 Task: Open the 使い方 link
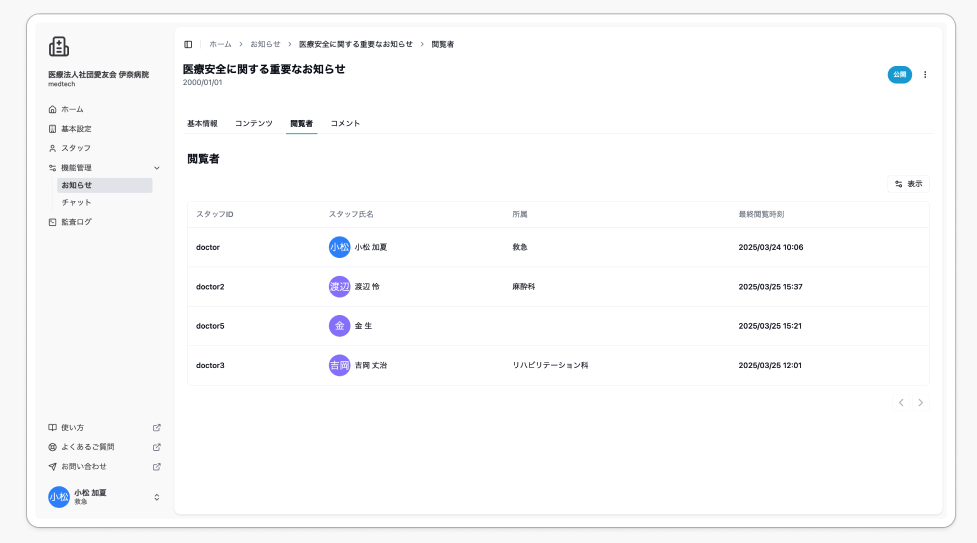click(x=72, y=428)
